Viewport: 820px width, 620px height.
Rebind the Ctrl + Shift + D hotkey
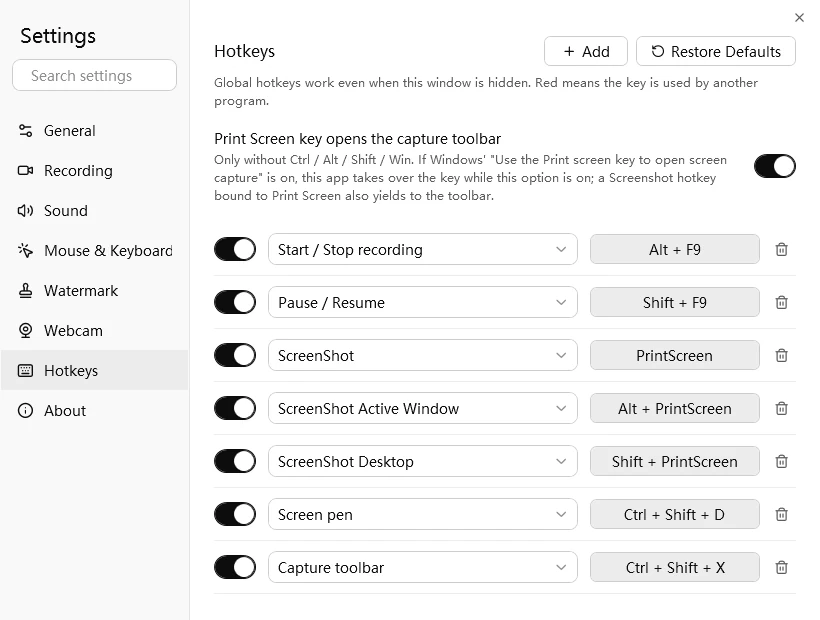675,514
